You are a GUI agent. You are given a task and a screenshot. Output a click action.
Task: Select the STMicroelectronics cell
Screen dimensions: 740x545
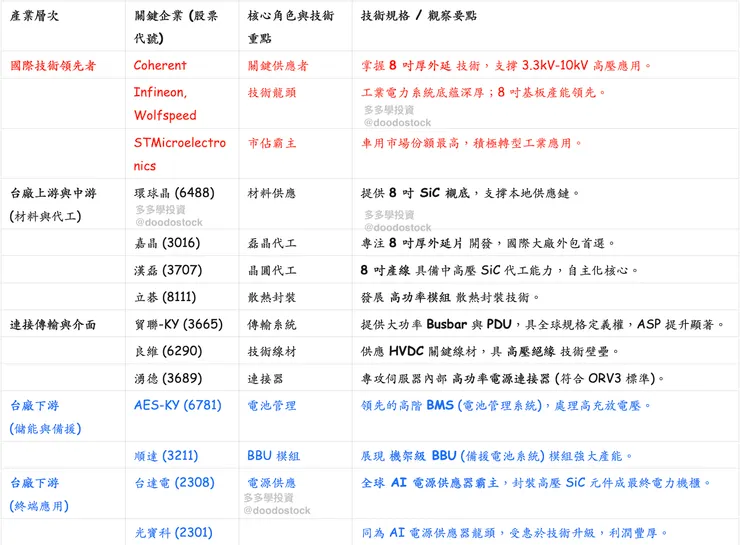(x=180, y=154)
